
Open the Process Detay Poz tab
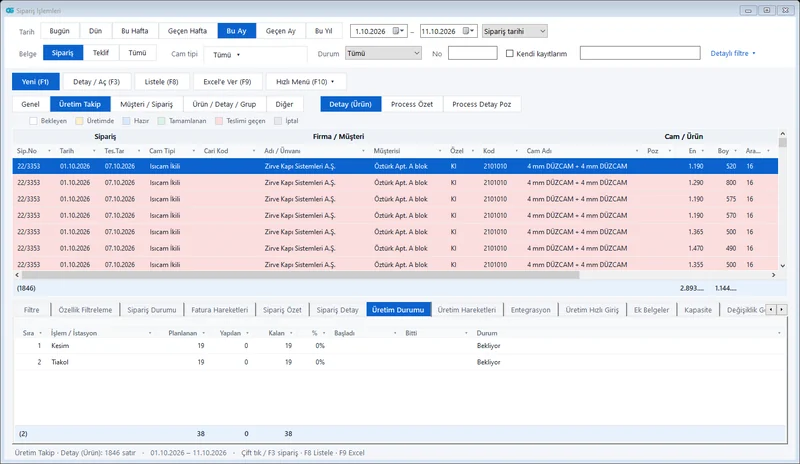(482, 104)
